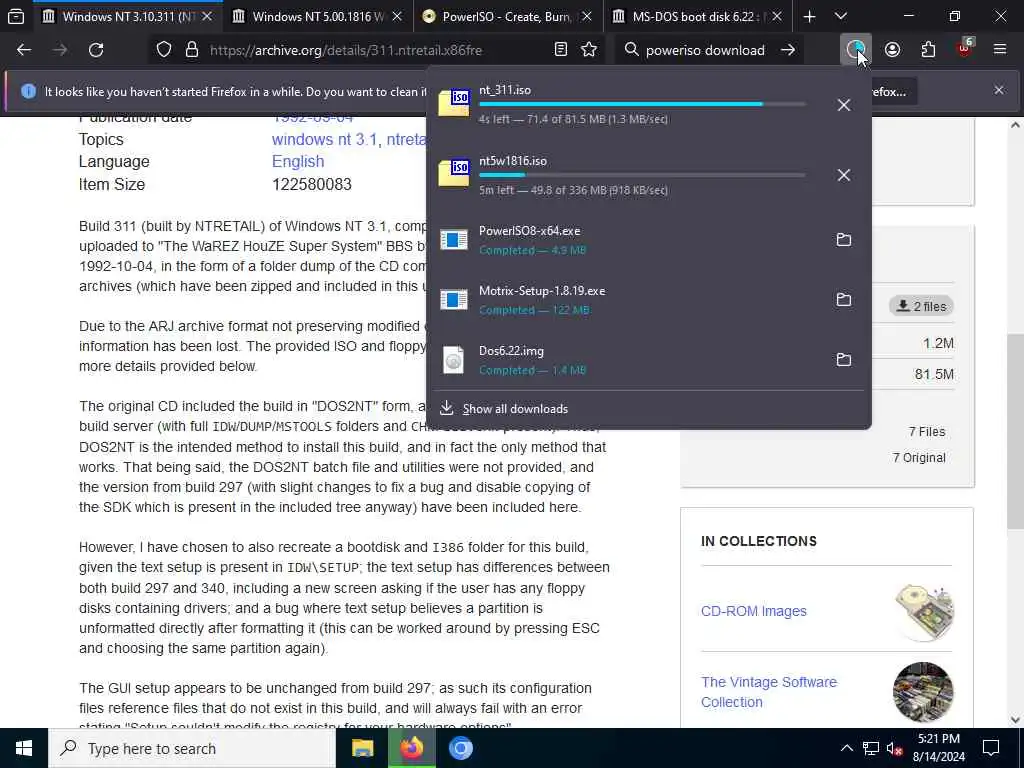Close the PowerISO tab
Screen dimensions: 1024x768
(587, 16)
